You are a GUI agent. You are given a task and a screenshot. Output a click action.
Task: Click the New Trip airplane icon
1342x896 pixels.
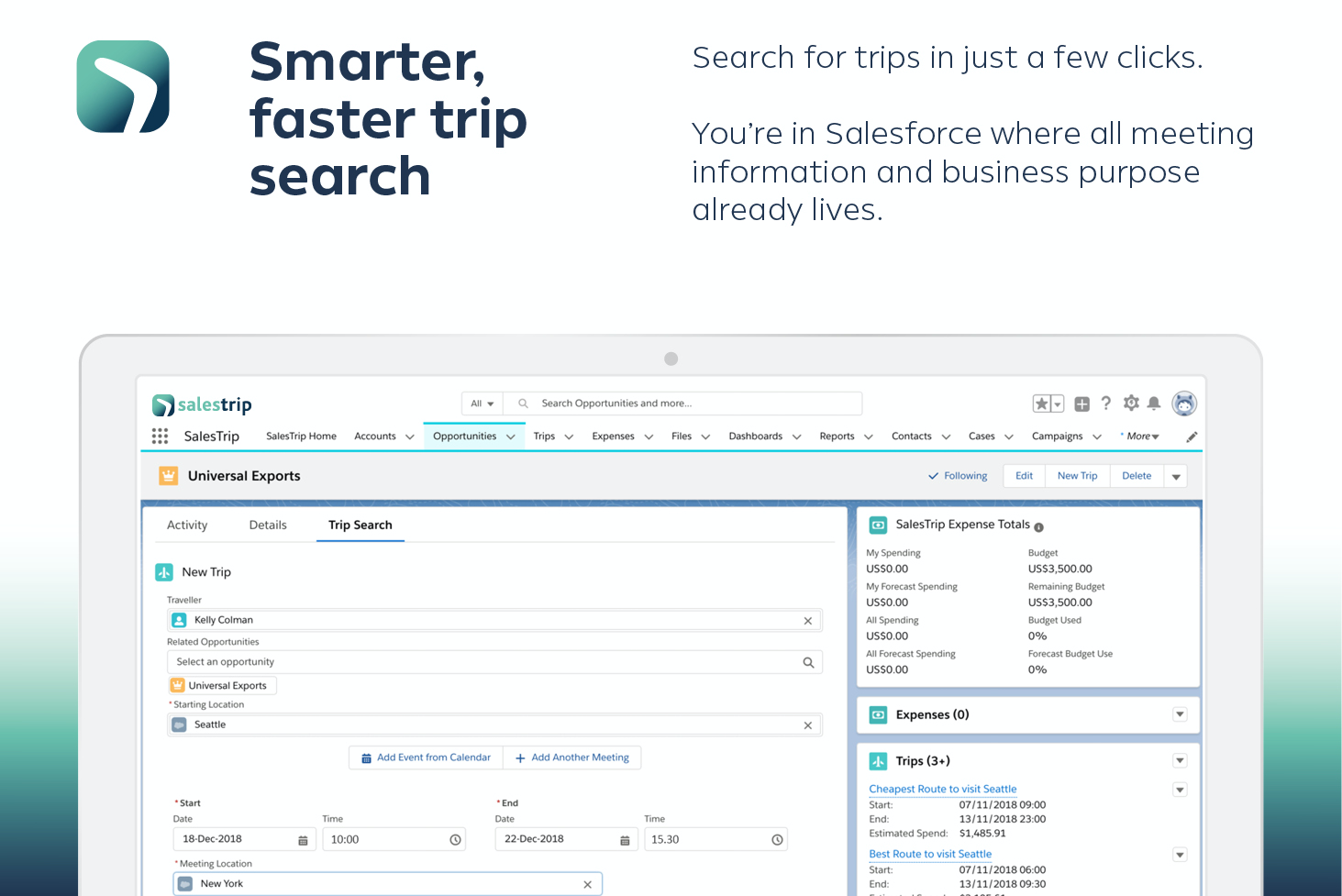pyautogui.click(x=164, y=572)
